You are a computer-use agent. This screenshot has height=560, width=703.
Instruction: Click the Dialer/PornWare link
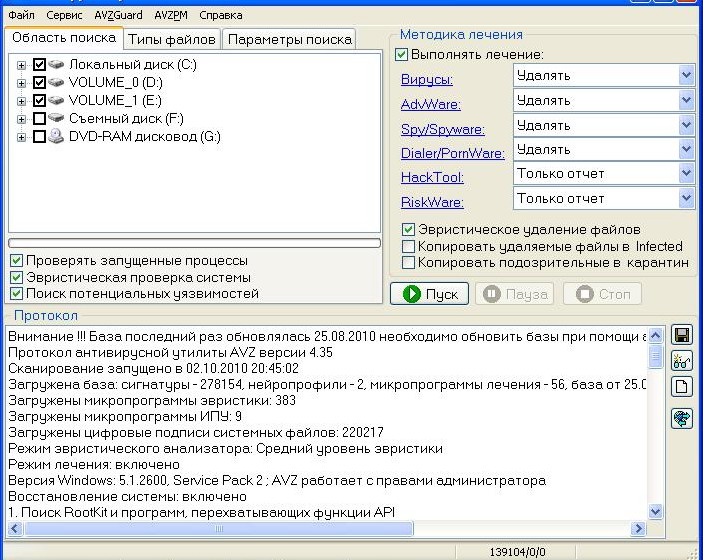coord(452,153)
